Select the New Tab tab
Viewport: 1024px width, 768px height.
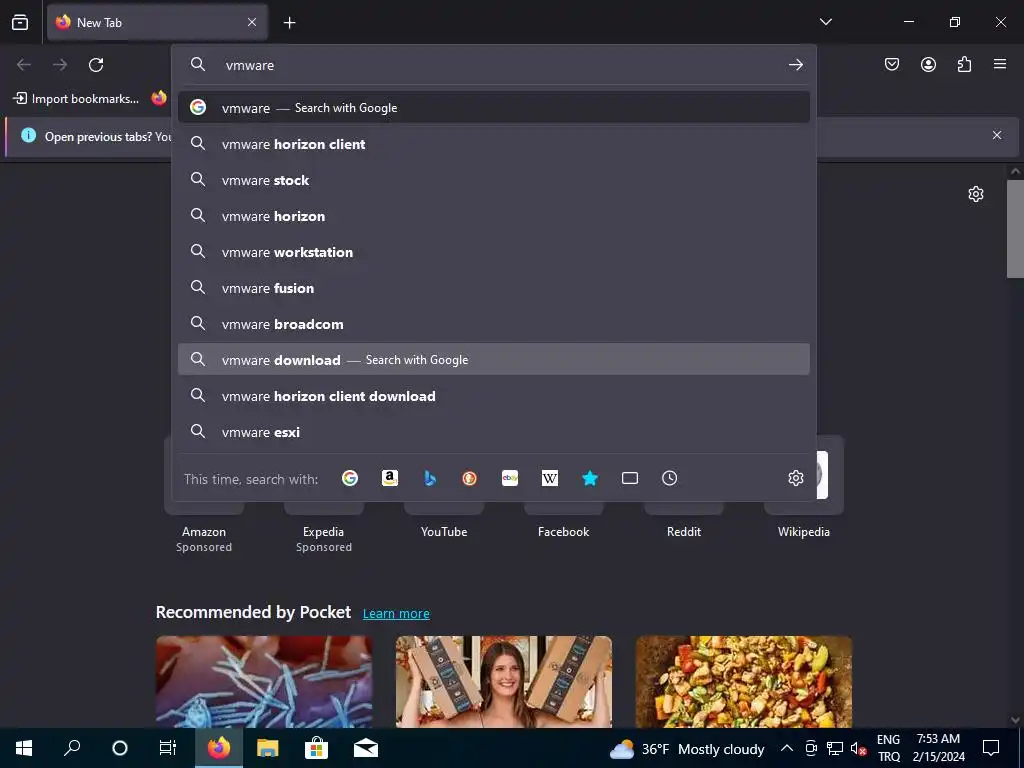click(157, 22)
